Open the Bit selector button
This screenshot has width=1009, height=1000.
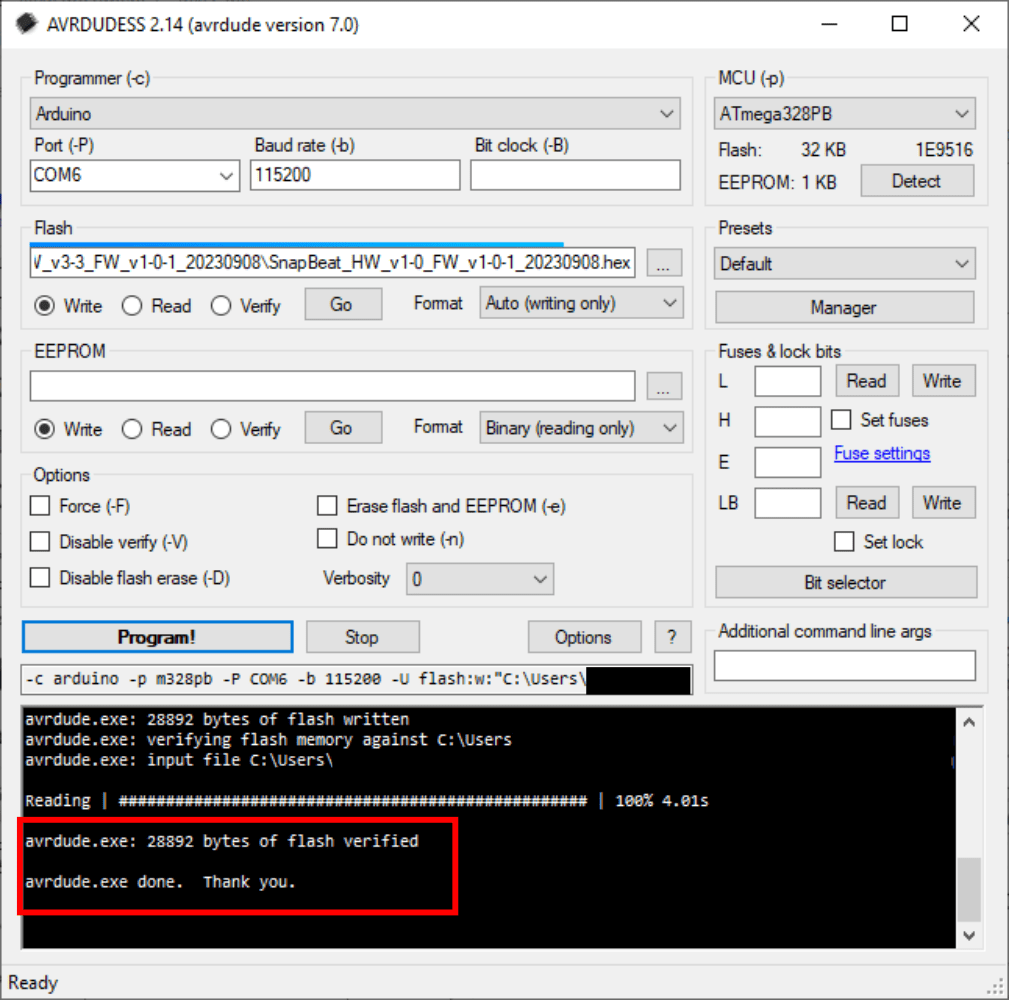[846, 582]
